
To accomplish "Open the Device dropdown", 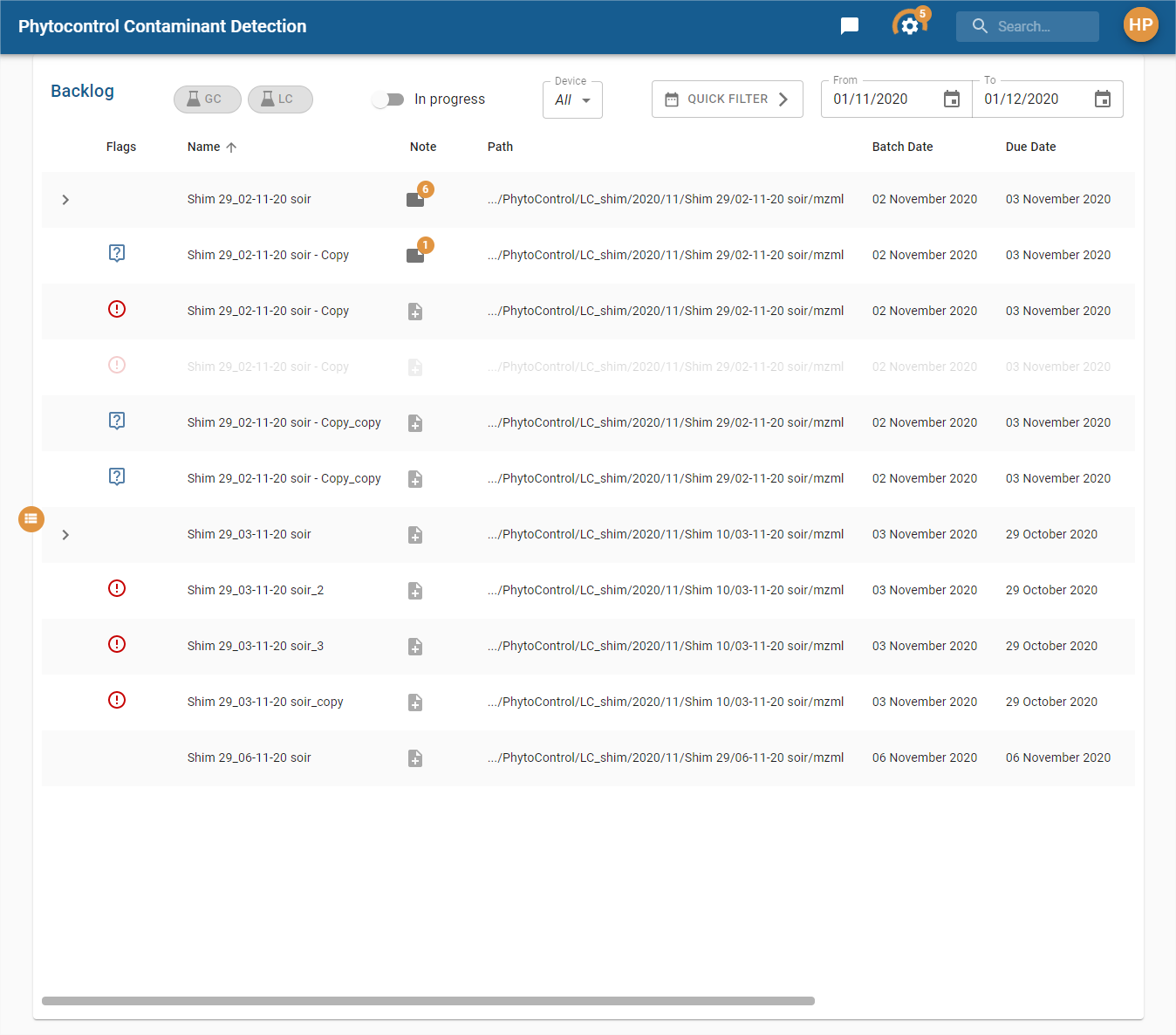I will click(572, 100).
